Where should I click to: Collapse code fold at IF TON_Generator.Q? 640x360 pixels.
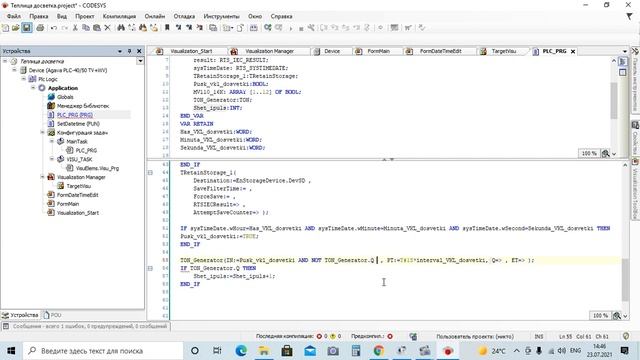click(150, 268)
